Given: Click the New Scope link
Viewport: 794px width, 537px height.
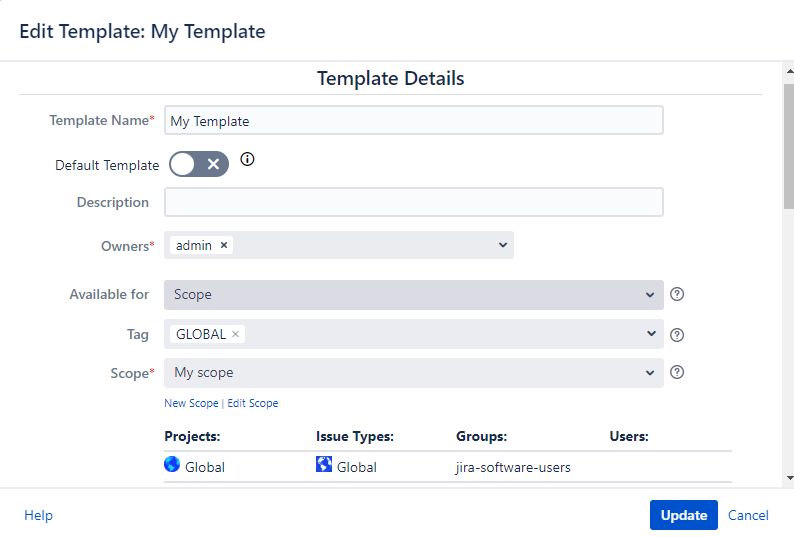Looking at the screenshot, I should point(191,403).
